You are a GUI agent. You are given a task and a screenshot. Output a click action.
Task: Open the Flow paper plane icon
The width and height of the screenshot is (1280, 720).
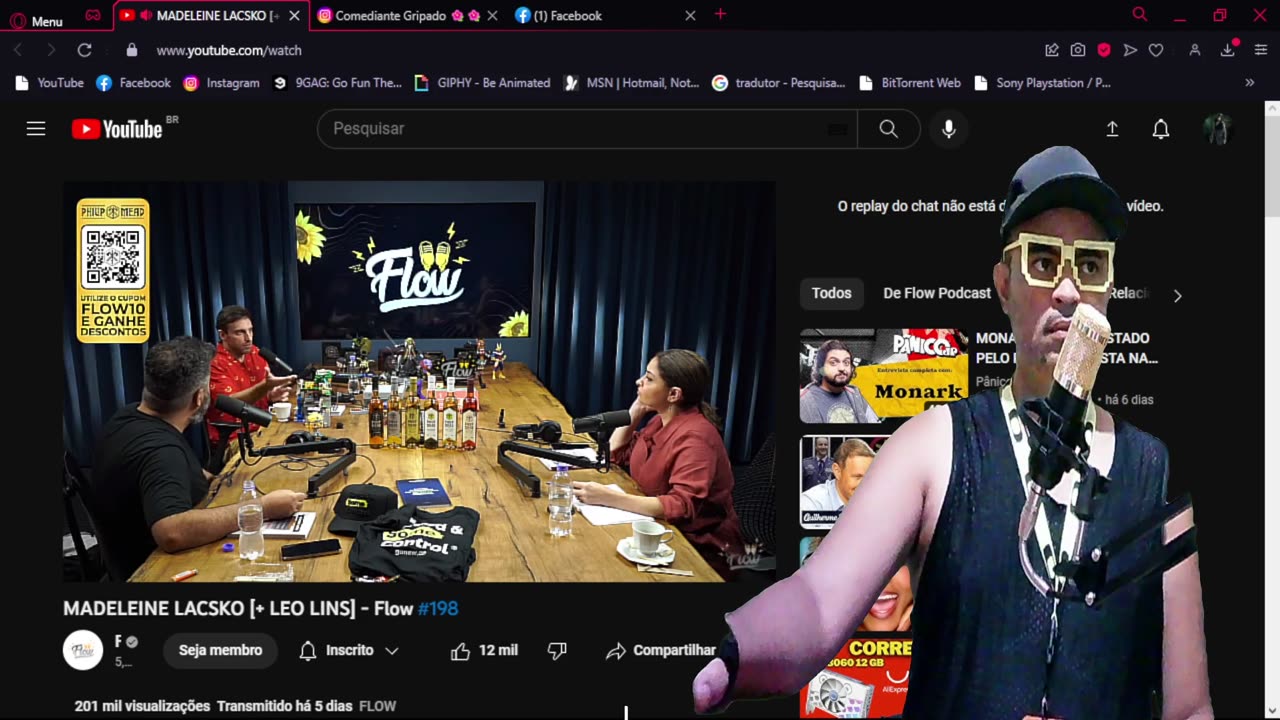click(1130, 50)
